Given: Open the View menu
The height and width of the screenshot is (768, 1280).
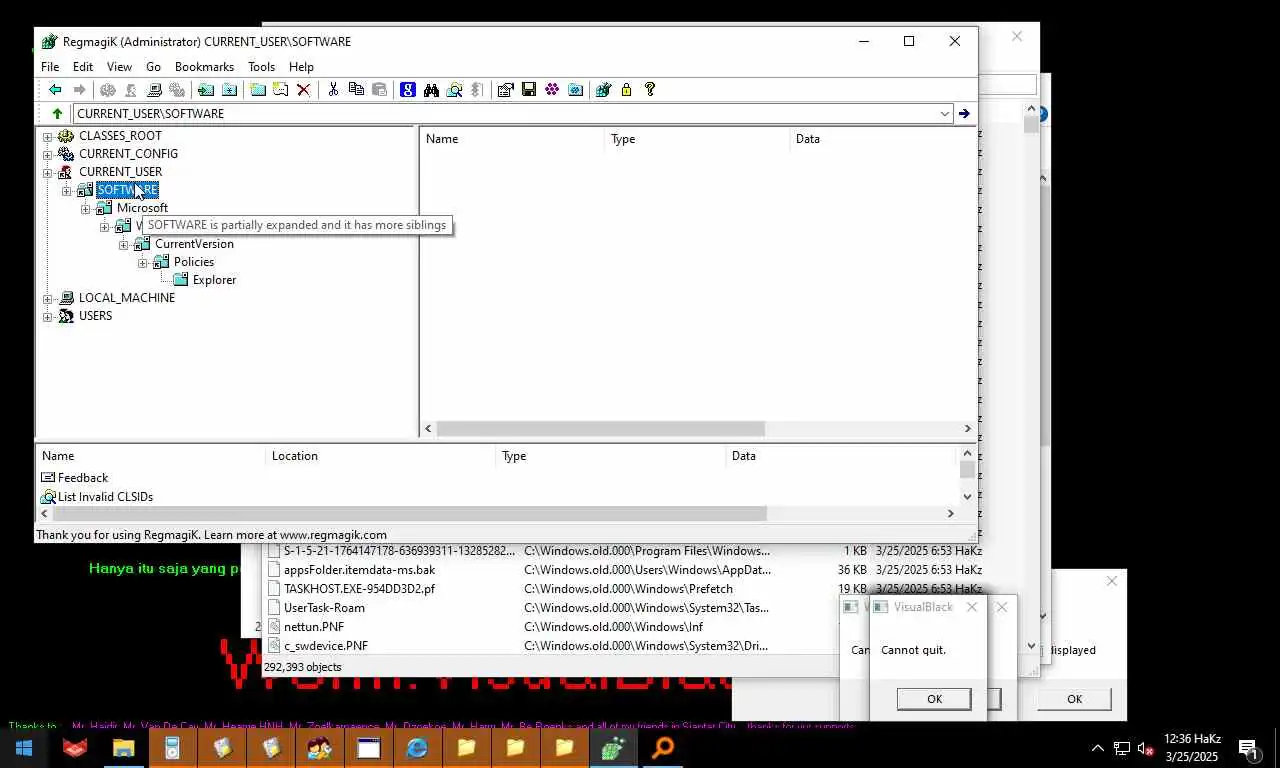Looking at the screenshot, I should [x=119, y=67].
